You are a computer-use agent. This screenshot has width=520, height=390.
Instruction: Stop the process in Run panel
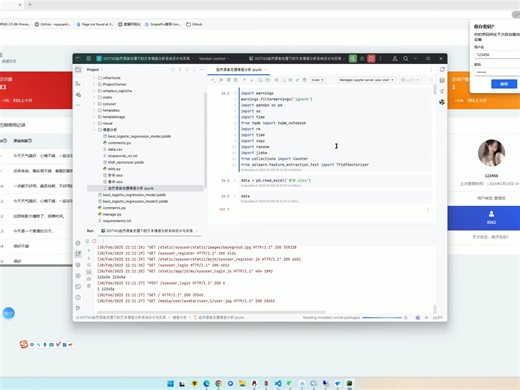(x=94, y=241)
